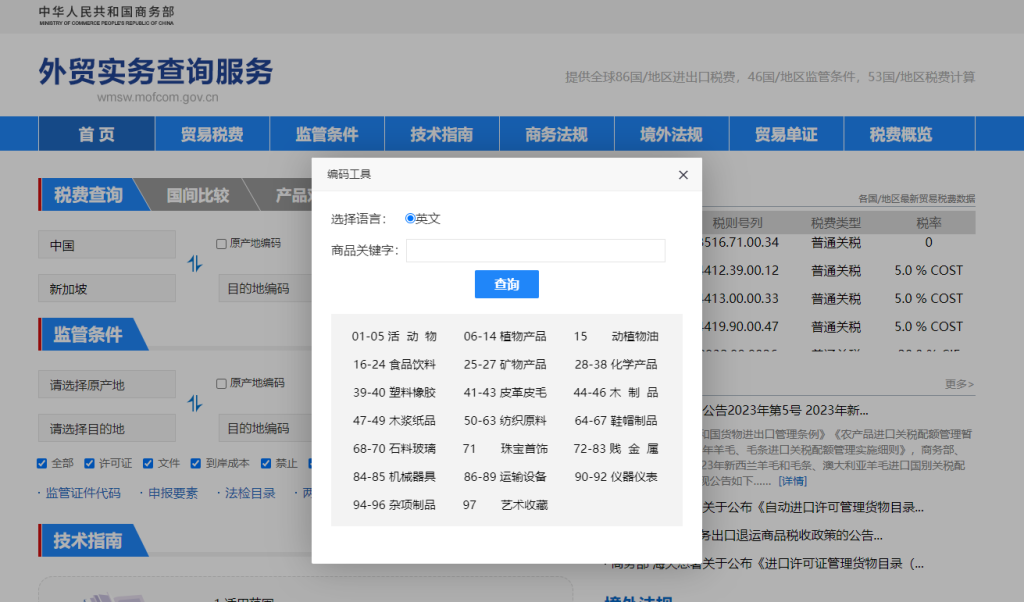1024x602 pixels.
Task: Choose category 71 珠宝首饰
Action: (505, 449)
